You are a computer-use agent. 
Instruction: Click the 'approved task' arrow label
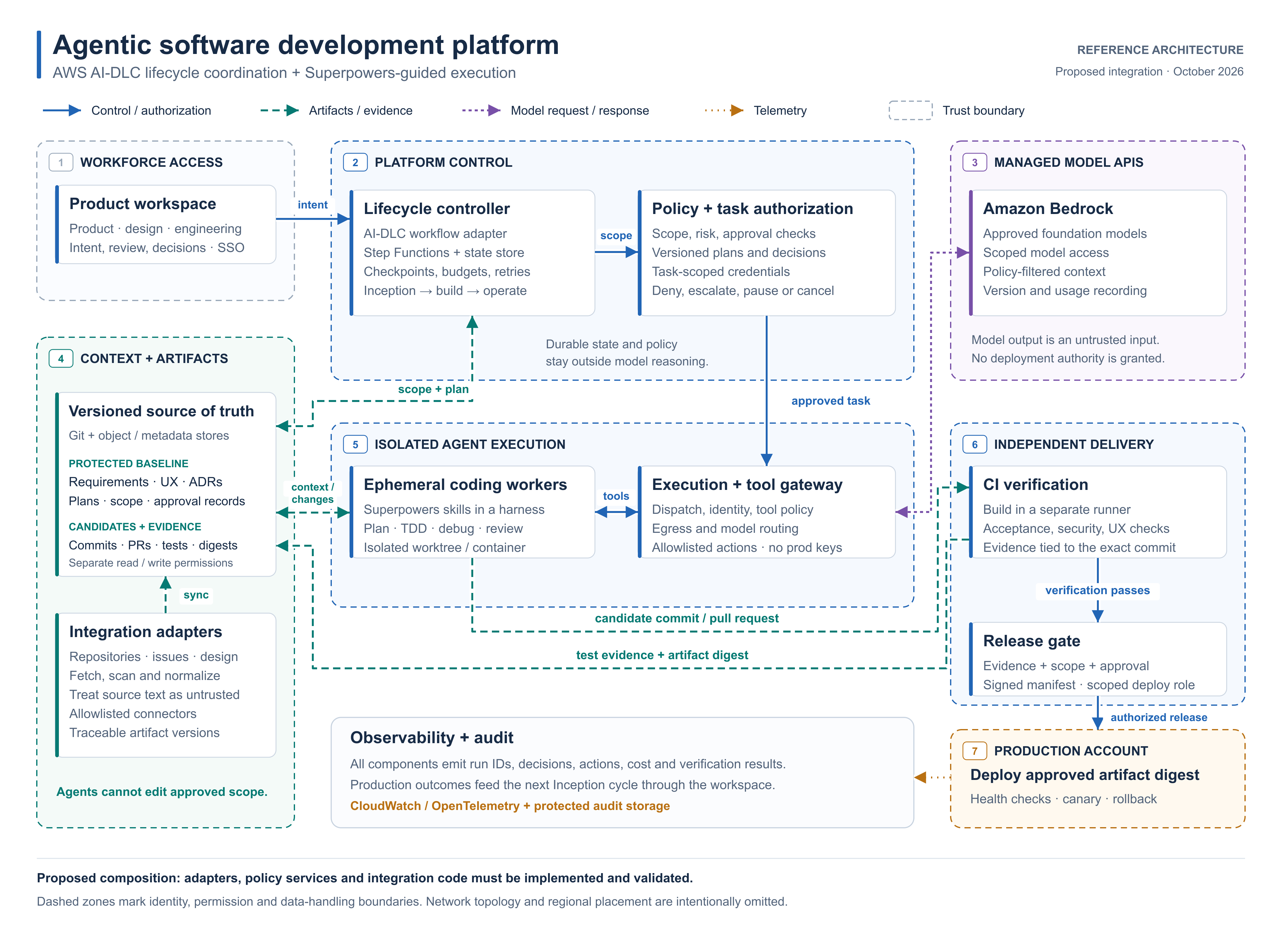pyautogui.click(x=831, y=401)
